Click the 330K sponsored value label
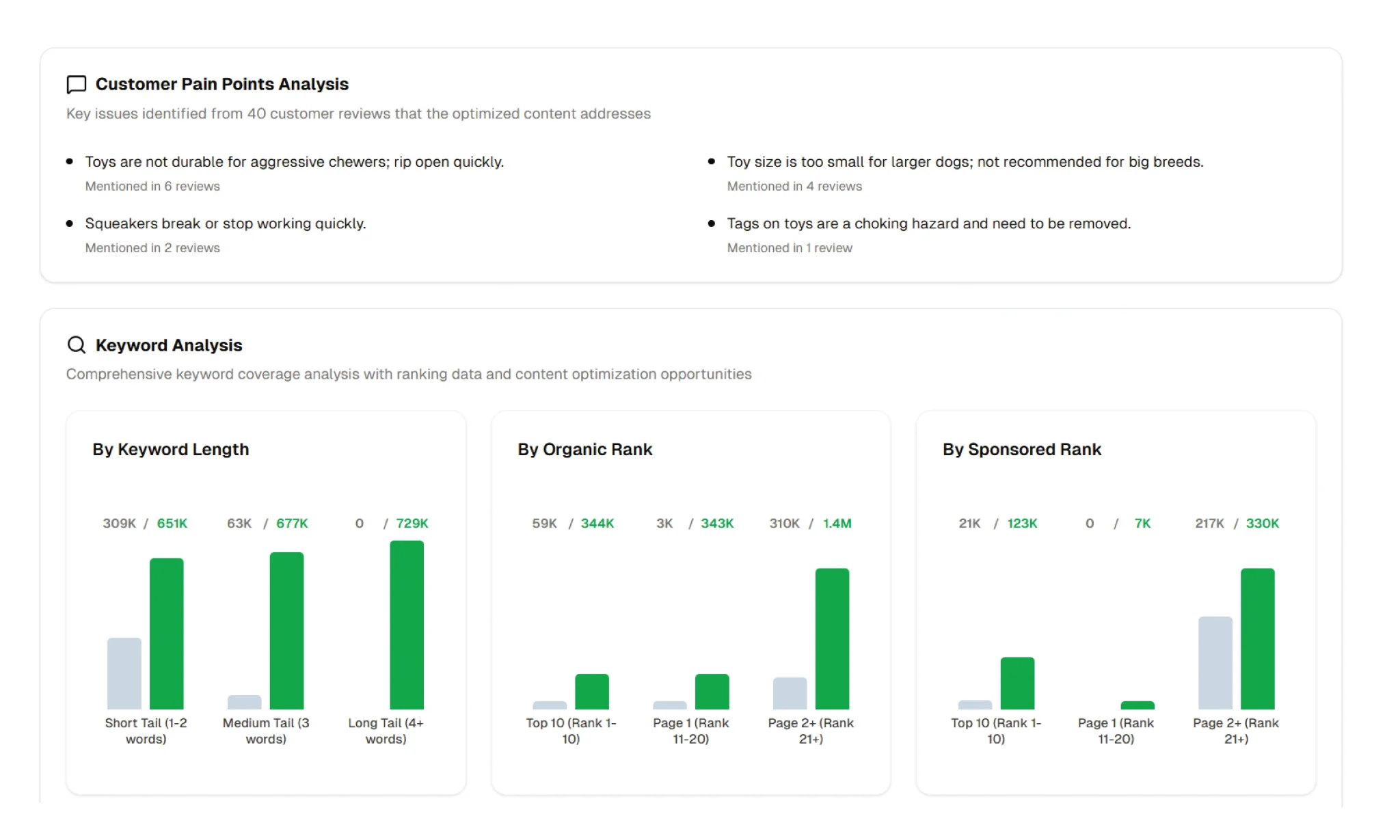The height and width of the screenshot is (840, 1400). (1263, 524)
